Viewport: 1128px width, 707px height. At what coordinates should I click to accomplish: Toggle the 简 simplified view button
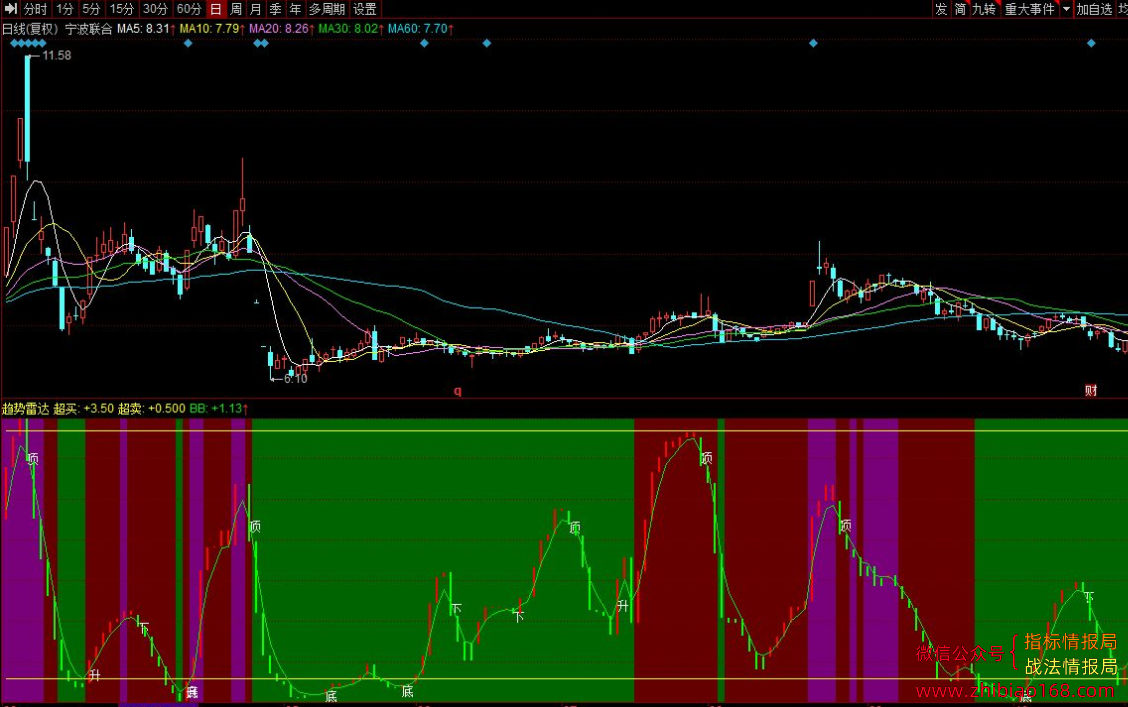(960, 9)
